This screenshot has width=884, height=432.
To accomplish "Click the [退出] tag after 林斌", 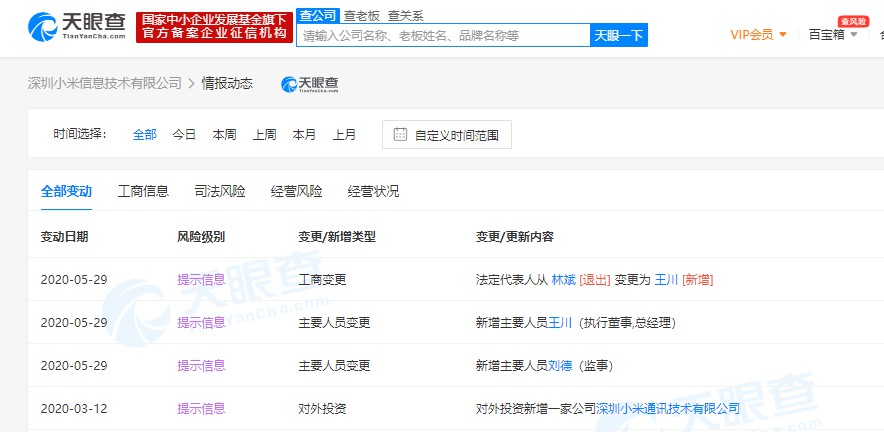I will [x=595, y=280].
